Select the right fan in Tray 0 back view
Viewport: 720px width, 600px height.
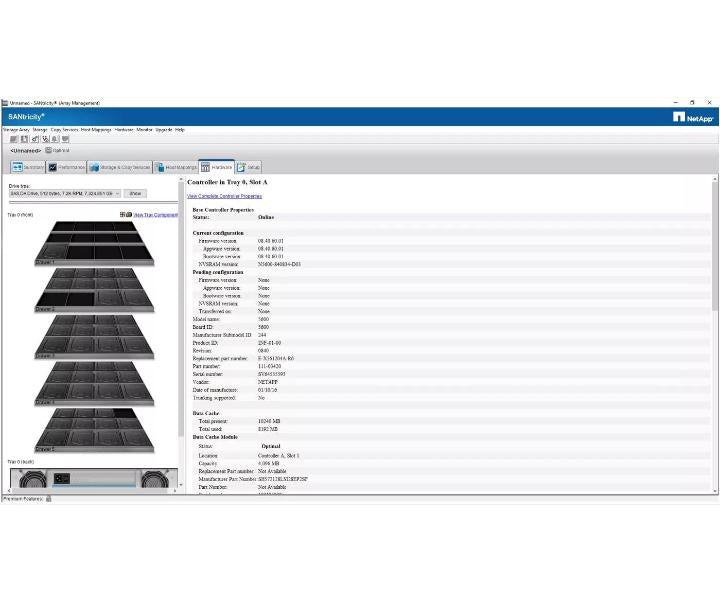155,479
